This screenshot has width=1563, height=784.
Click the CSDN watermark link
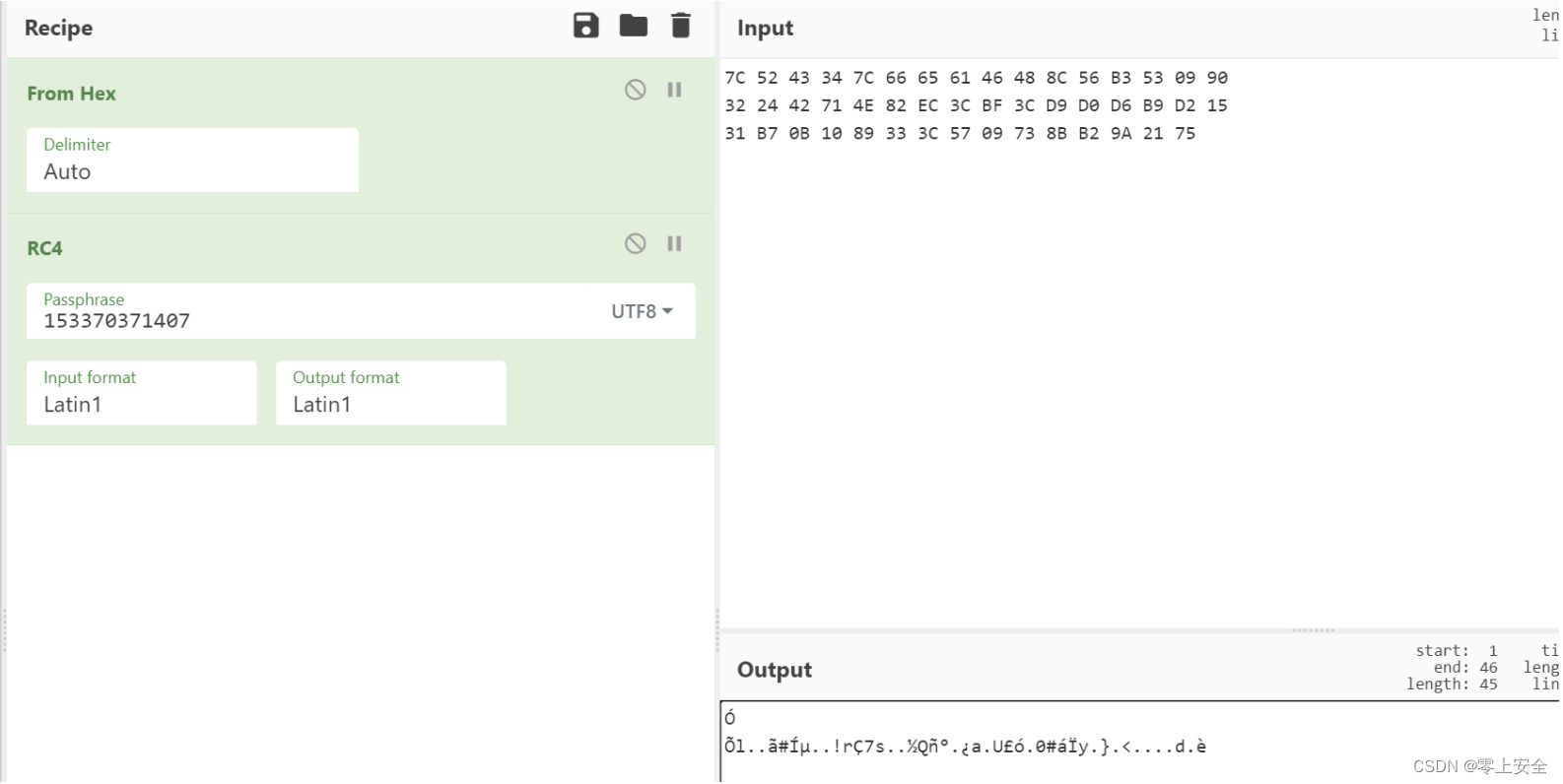pyautogui.click(x=1480, y=765)
